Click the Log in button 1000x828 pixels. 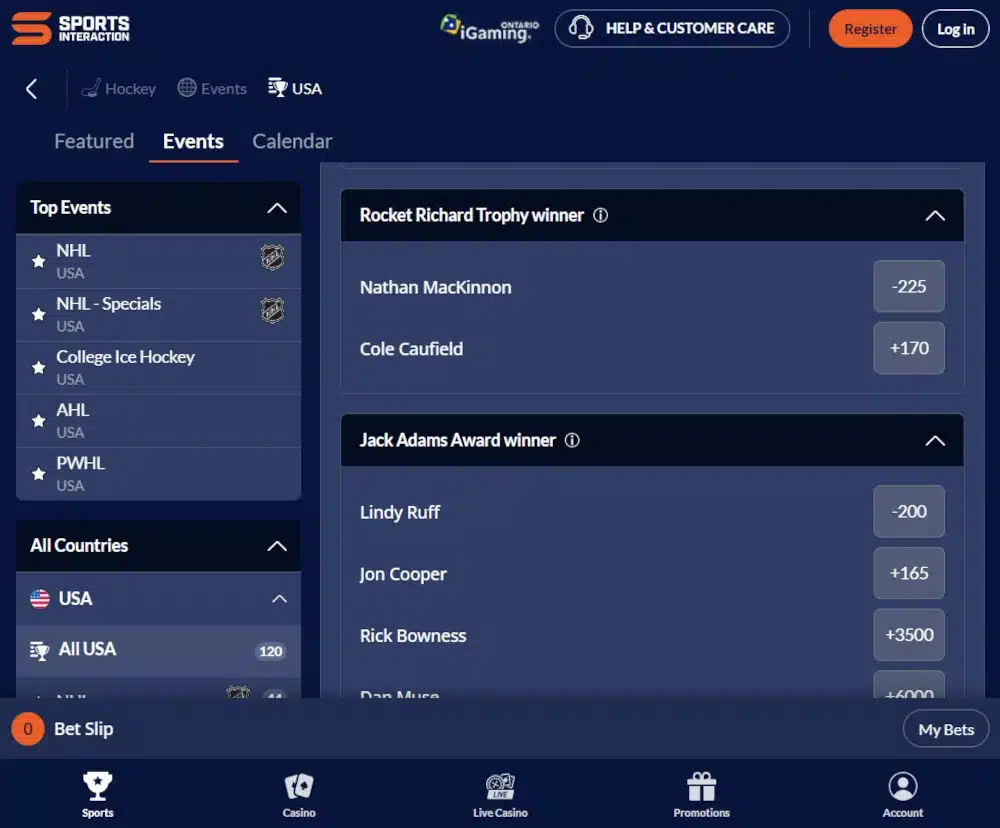pyautogui.click(x=955, y=29)
